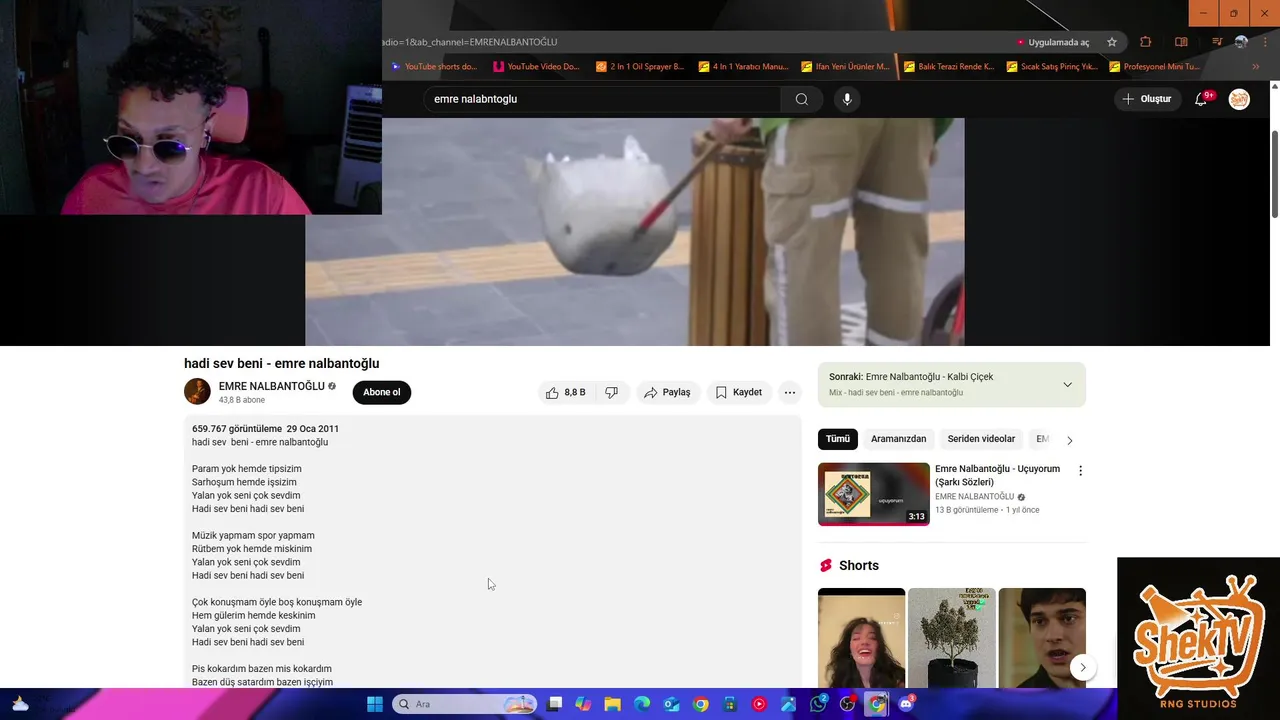Screen dimensions: 1280x720
Task: Show hidden bookmarks via the double-chevron
Action: 1256,67
